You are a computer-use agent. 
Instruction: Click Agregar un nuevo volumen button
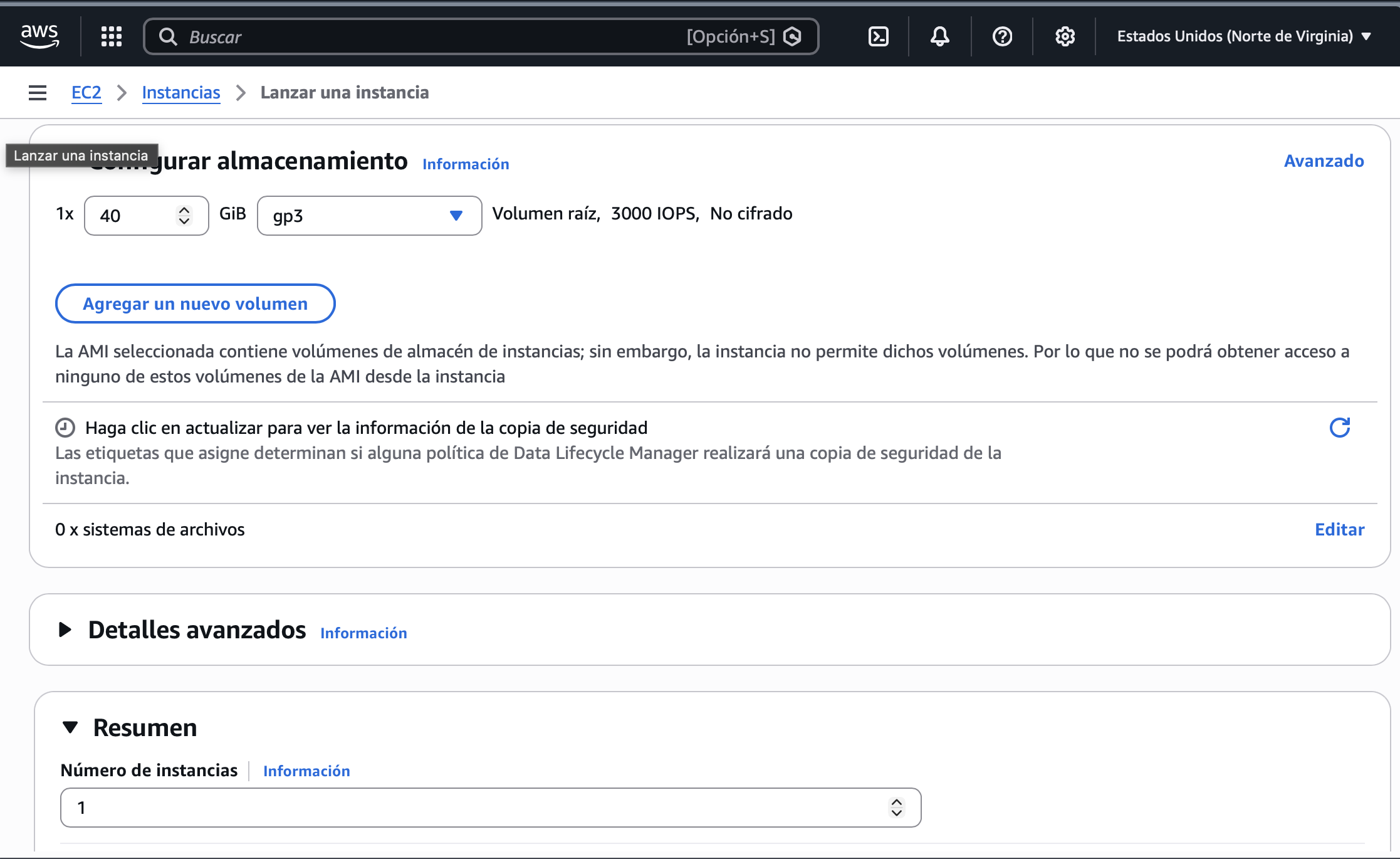[x=195, y=303]
